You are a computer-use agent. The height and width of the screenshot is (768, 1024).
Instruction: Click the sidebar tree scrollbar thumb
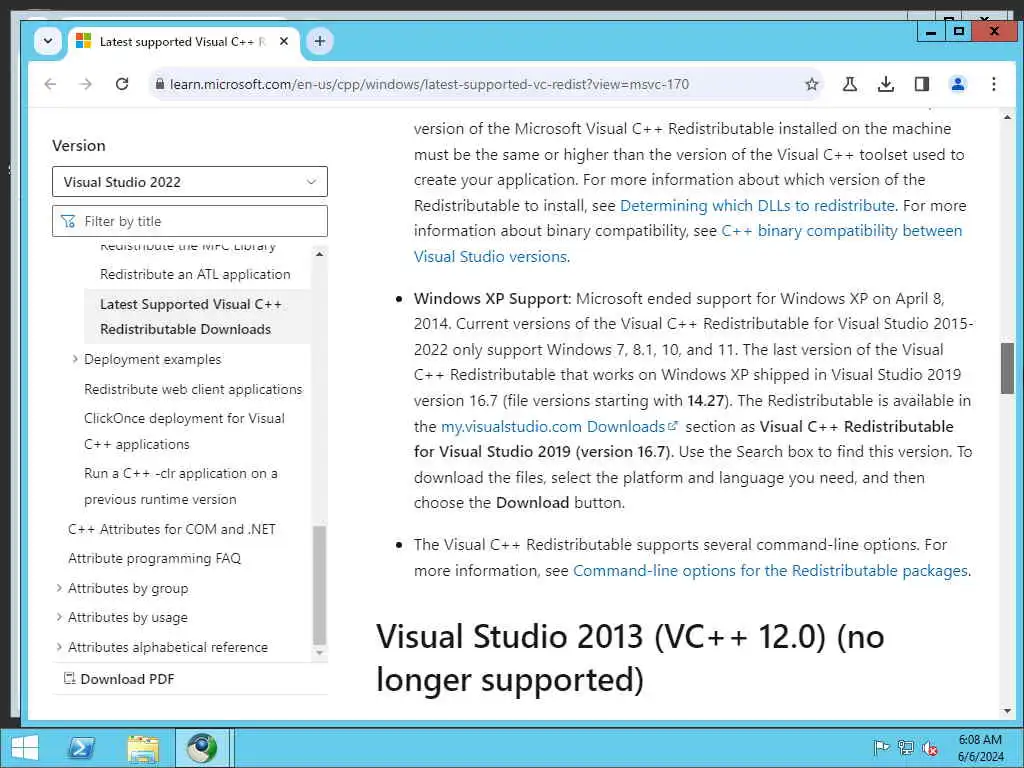[x=319, y=585]
